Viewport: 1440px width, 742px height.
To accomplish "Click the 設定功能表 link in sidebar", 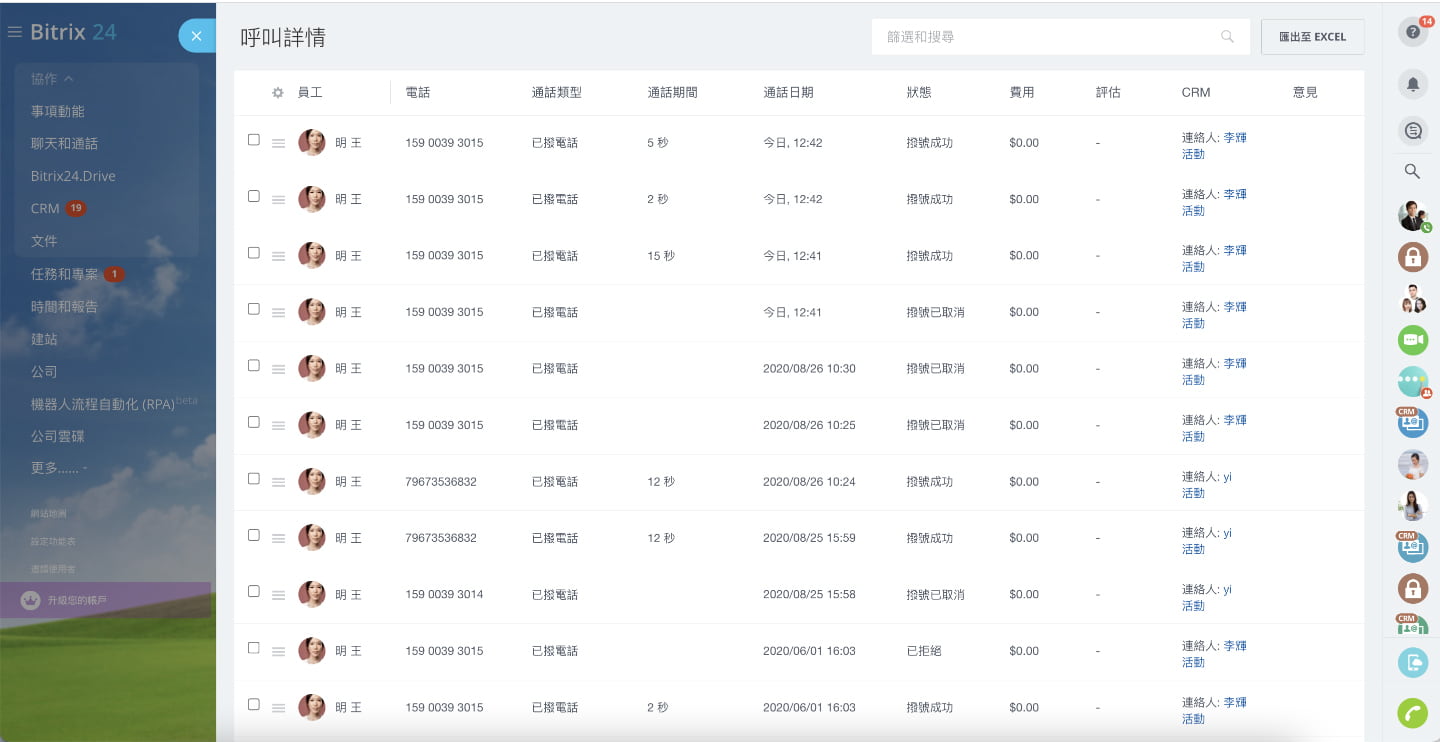I will (x=53, y=541).
